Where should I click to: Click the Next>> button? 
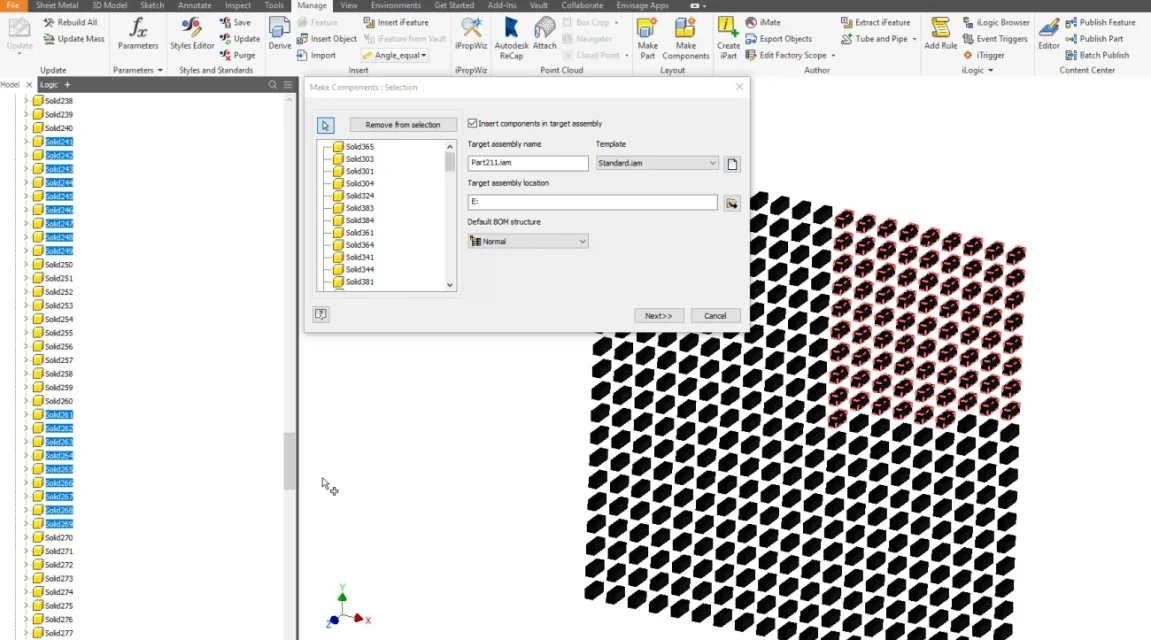(x=658, y=316)
